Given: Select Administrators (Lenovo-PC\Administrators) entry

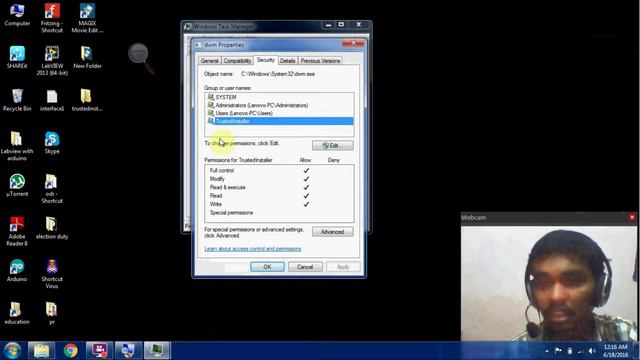Looking at the screenshot, I should pos(280,105).
